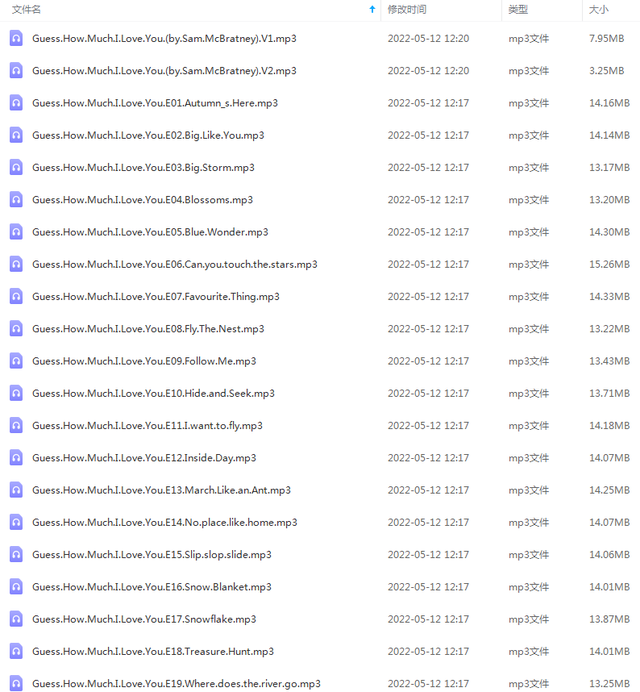Sort files by 大小 column header
This screenshot has width=640, height=692.
[599, 9]
